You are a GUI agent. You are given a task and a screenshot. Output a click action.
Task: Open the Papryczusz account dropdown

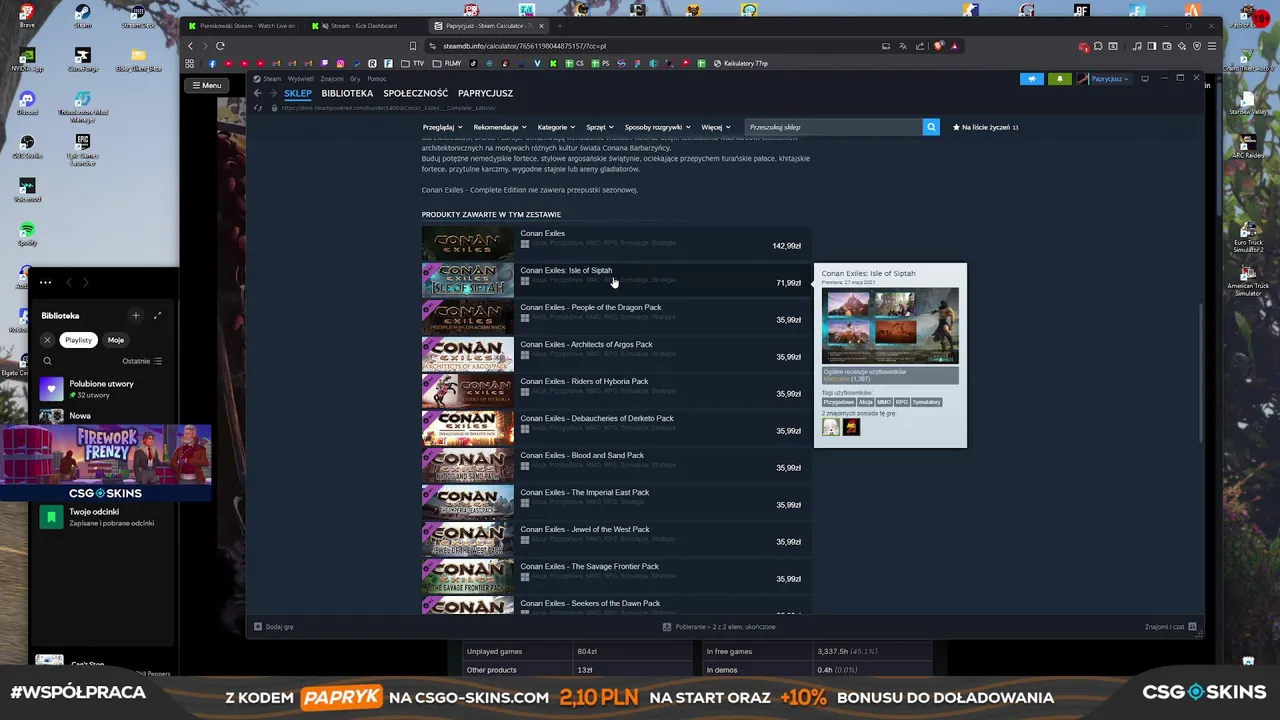pyautogui.click(x=1104, y=79)
